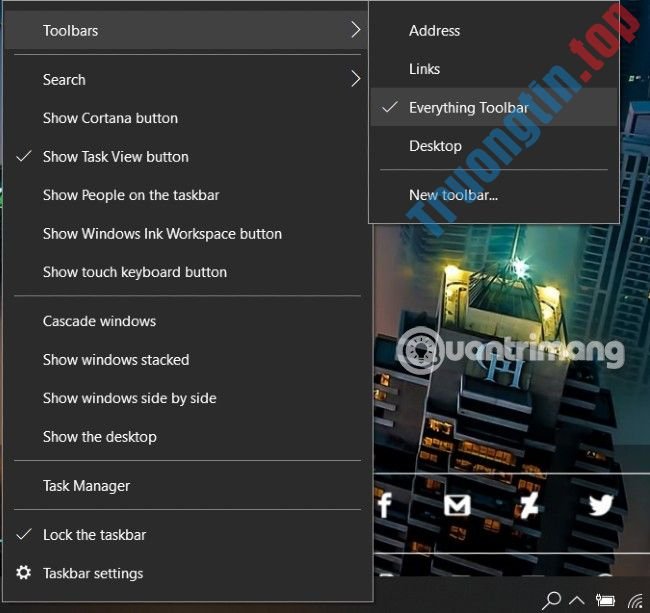Viewport: 650px width, 613px height.
Task: Toggle Lock the taskbar option
Action: click(x=187, y=535)
